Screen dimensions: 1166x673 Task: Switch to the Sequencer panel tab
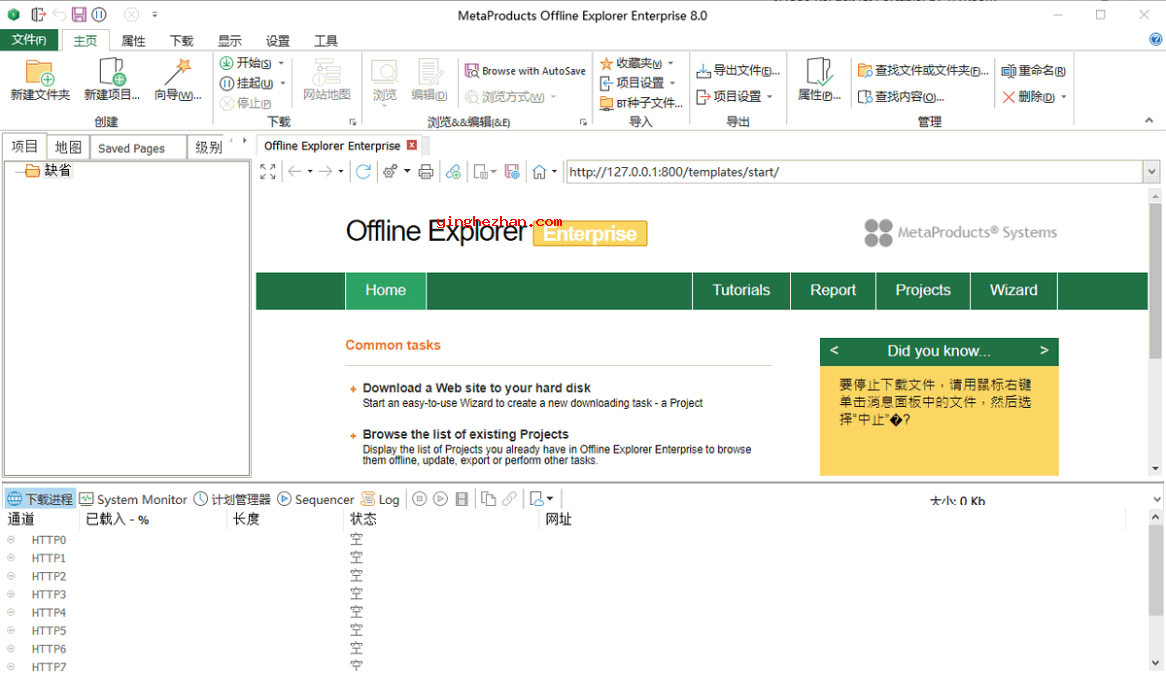(x=316, y=499)
